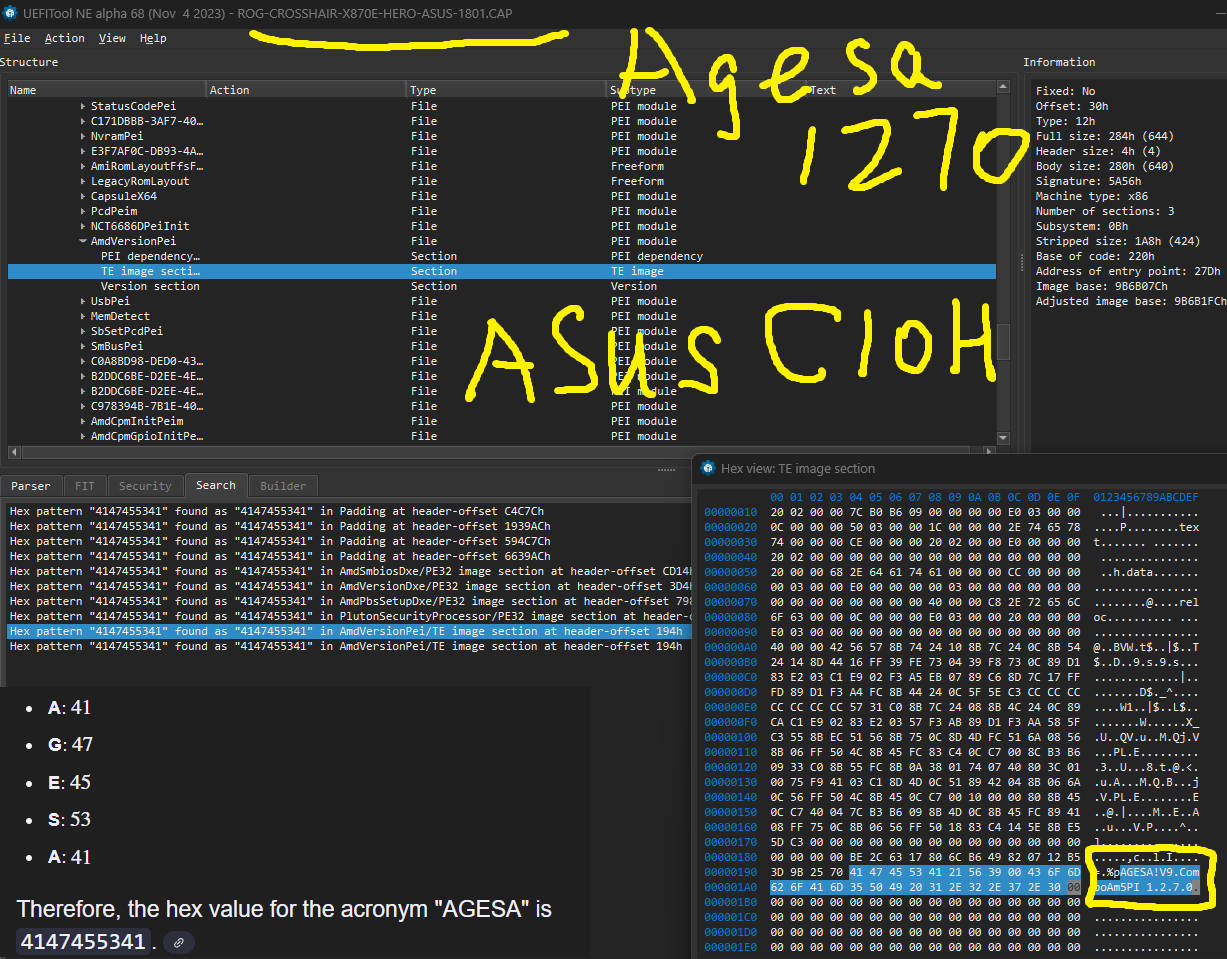Open the Help menu
1227x959 pixels.
153,38
